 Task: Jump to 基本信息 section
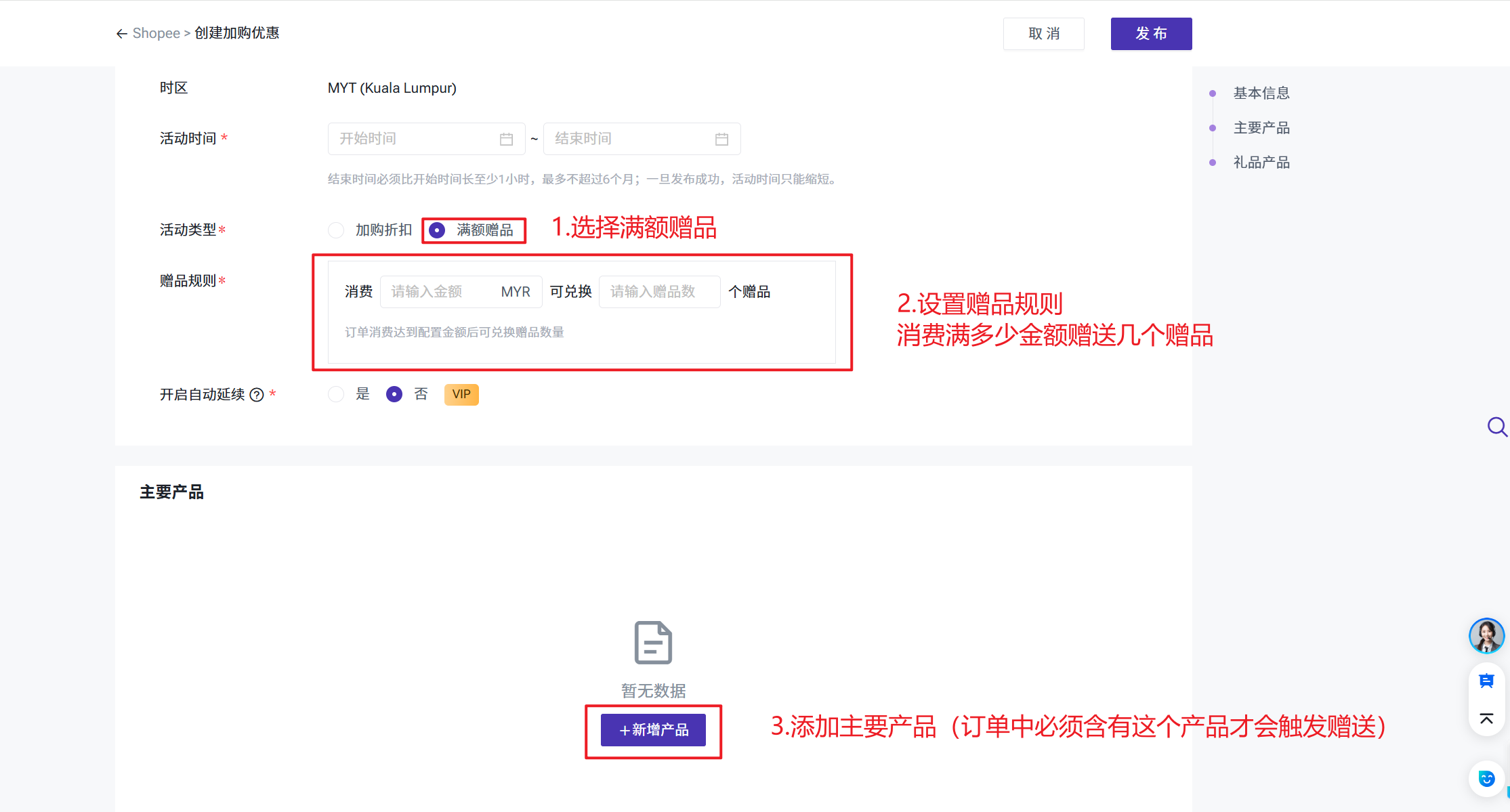click(x=1261, y=93)
